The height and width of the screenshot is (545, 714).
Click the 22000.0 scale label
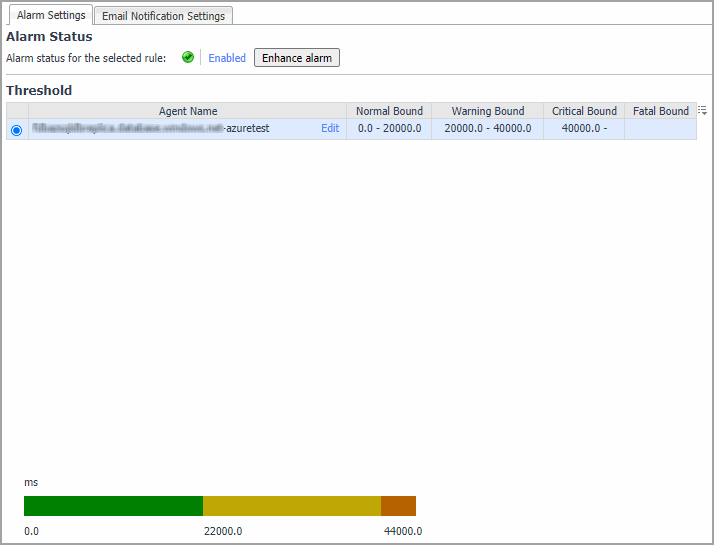pyautogui.click(x=223, y=531)
